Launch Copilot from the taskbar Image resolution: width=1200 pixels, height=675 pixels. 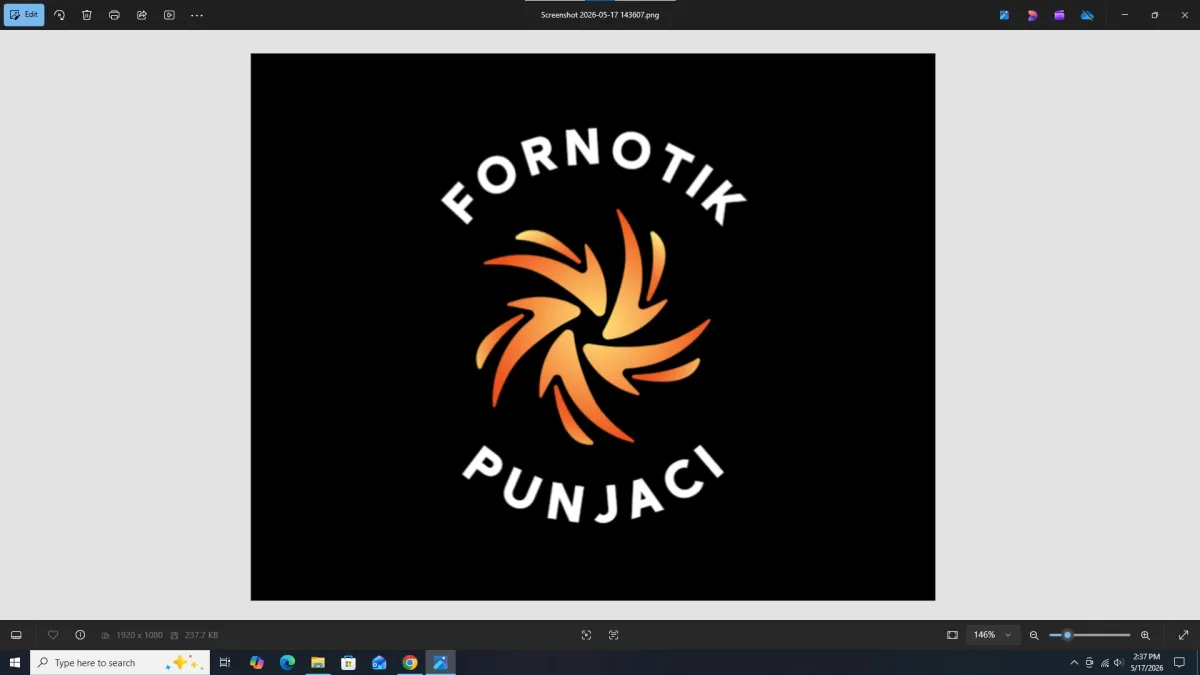(x=257, y=662)
